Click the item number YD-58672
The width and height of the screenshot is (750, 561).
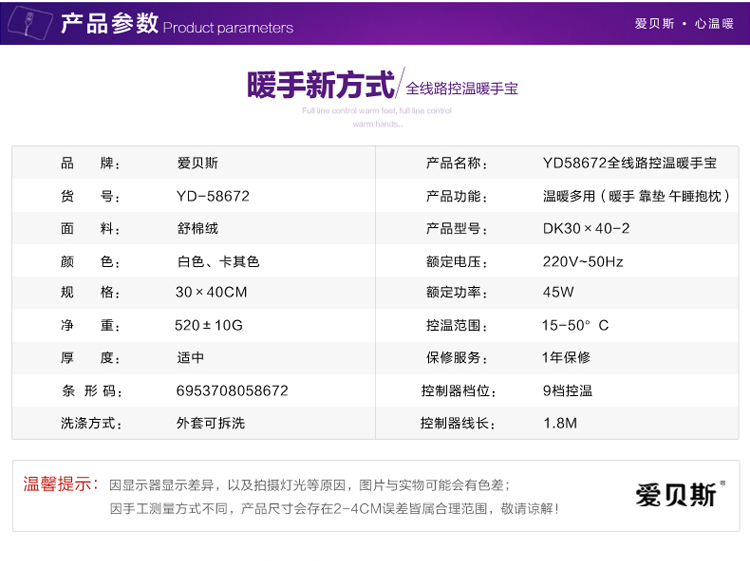pos(213,196)
